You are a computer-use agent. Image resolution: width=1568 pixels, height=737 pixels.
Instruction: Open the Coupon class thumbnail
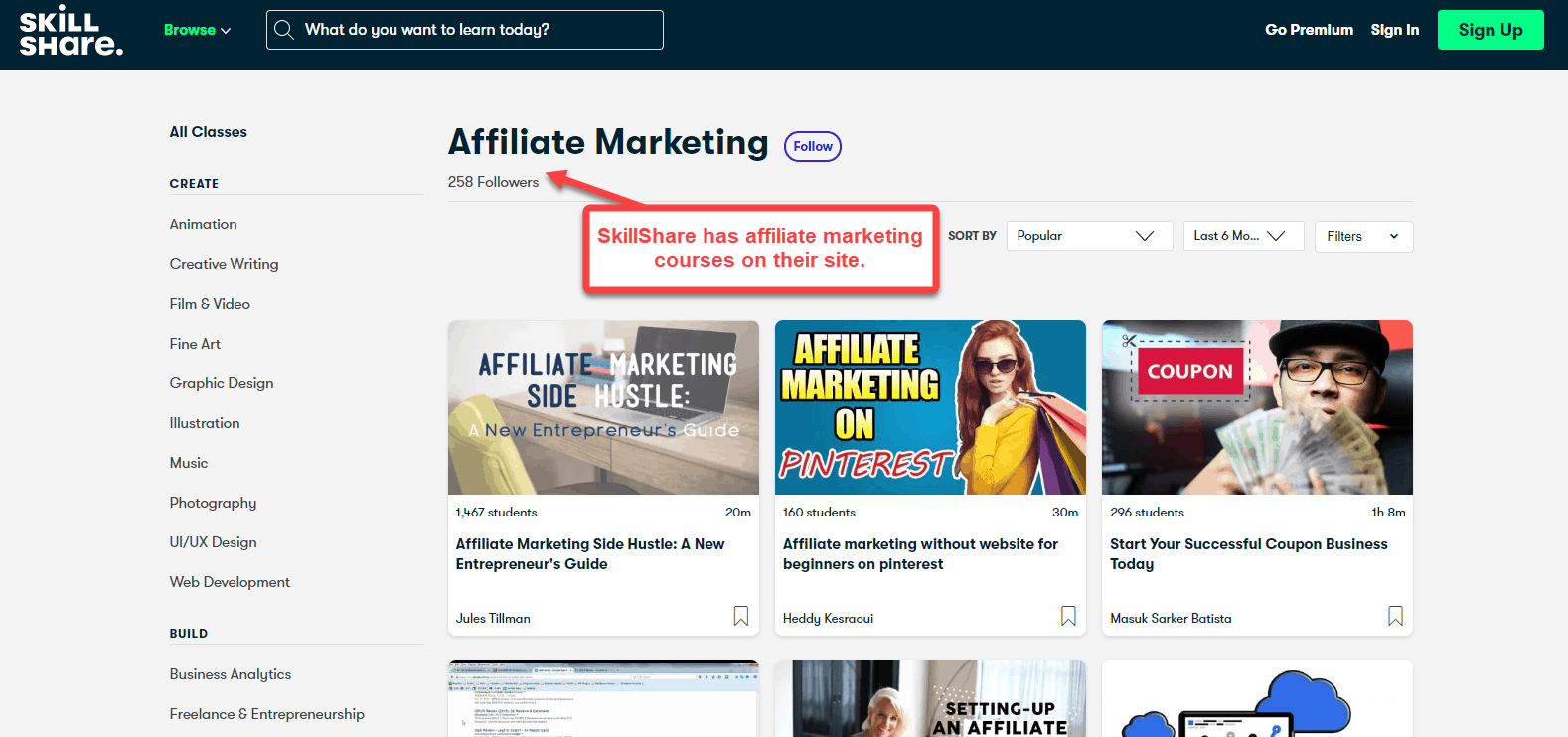1257,407
